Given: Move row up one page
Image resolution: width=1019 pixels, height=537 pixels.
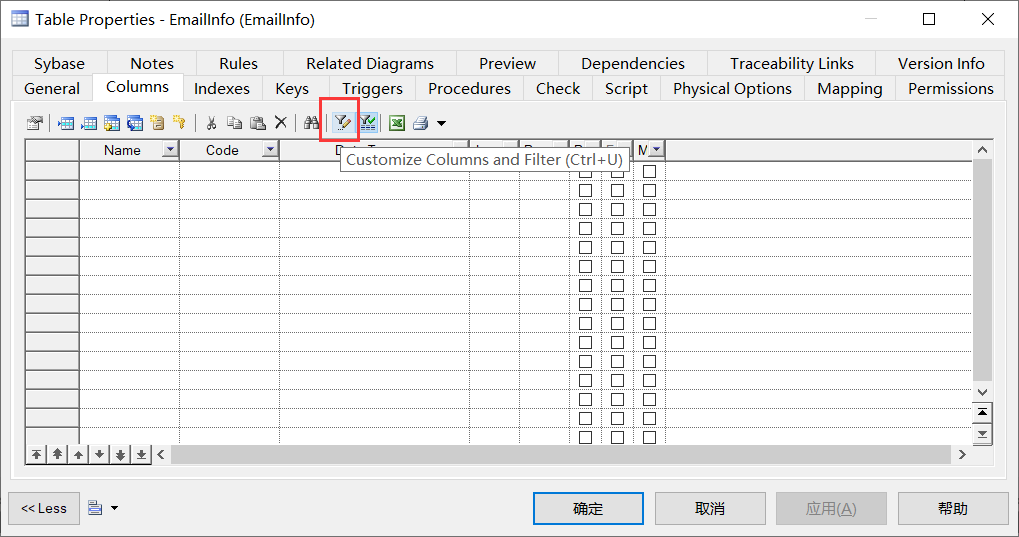Looking at the screenshot, I should [x=57, y=454].
